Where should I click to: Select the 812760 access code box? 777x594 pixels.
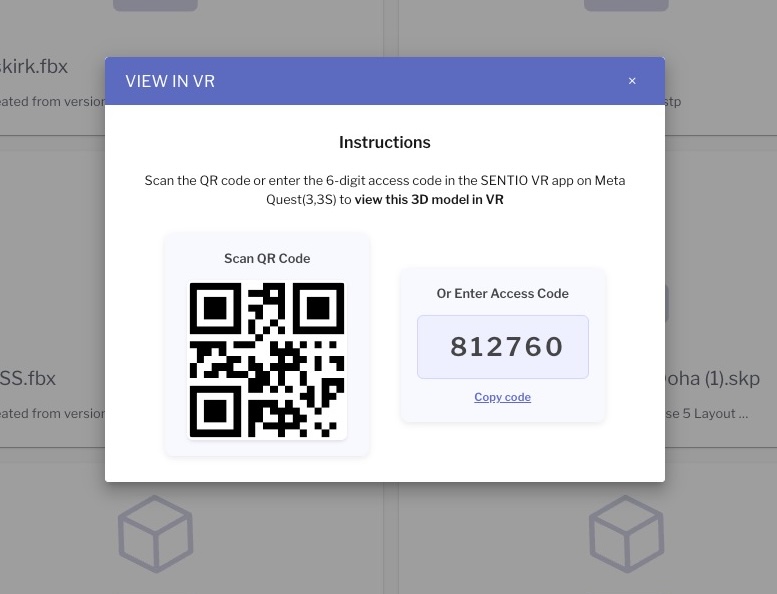click(x=502, y=347)
